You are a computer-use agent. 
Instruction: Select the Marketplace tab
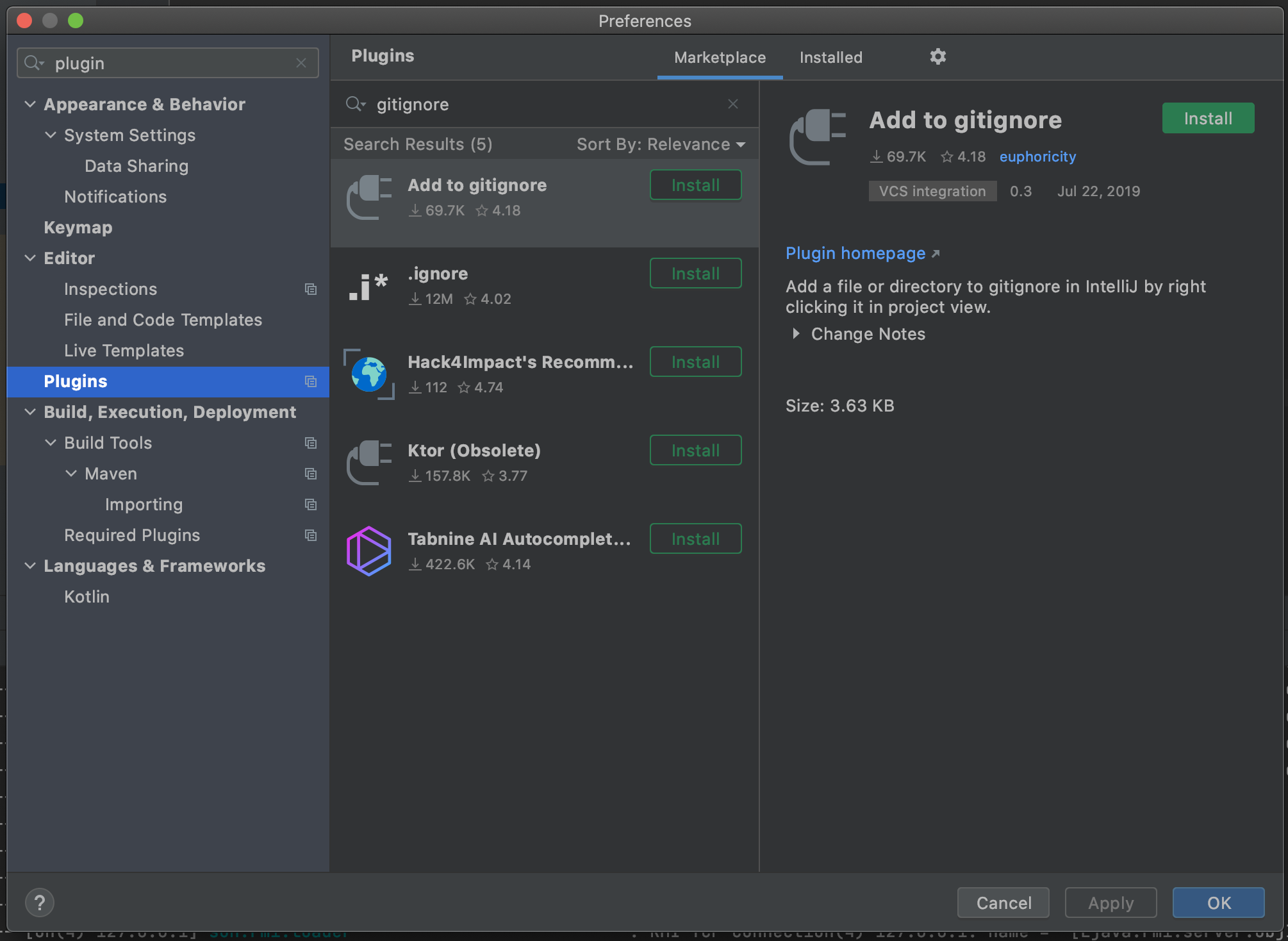(720, 58)
